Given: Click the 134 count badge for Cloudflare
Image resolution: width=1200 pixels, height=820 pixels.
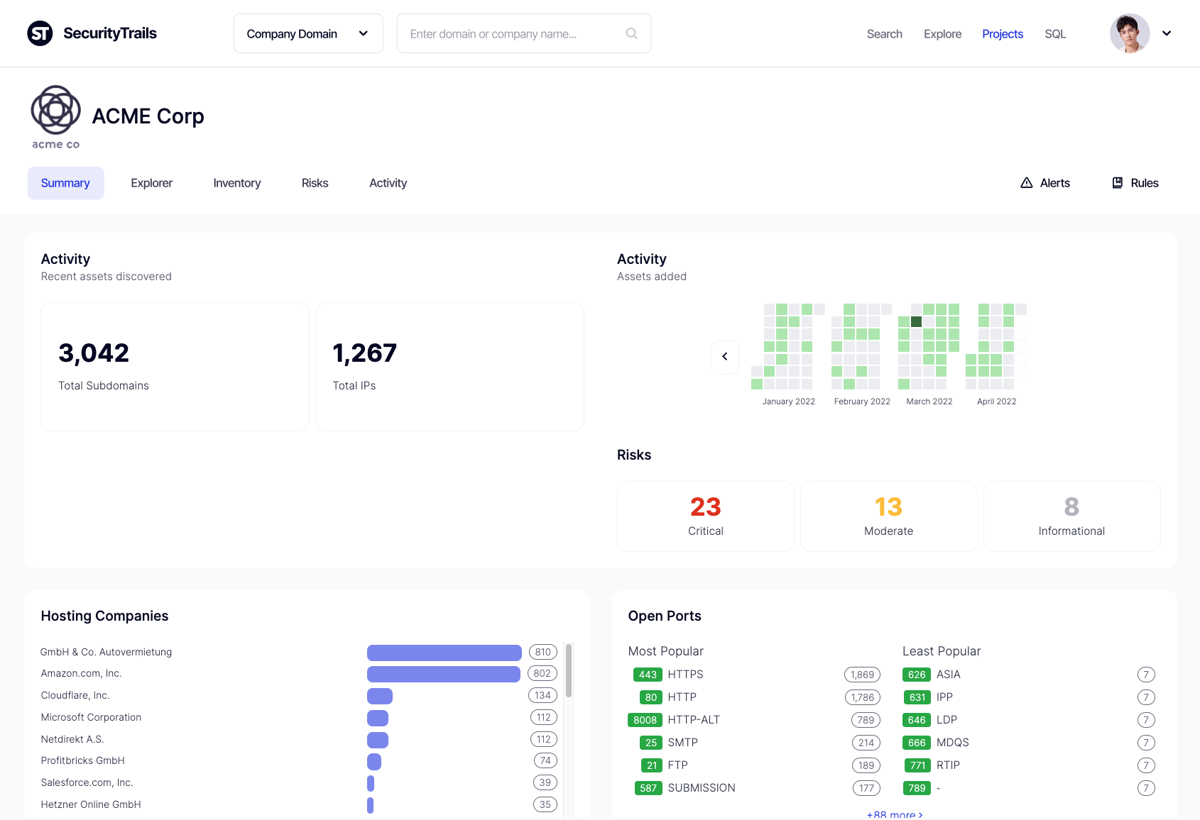Looking at the screenshot, I should [x=543, y=695].
